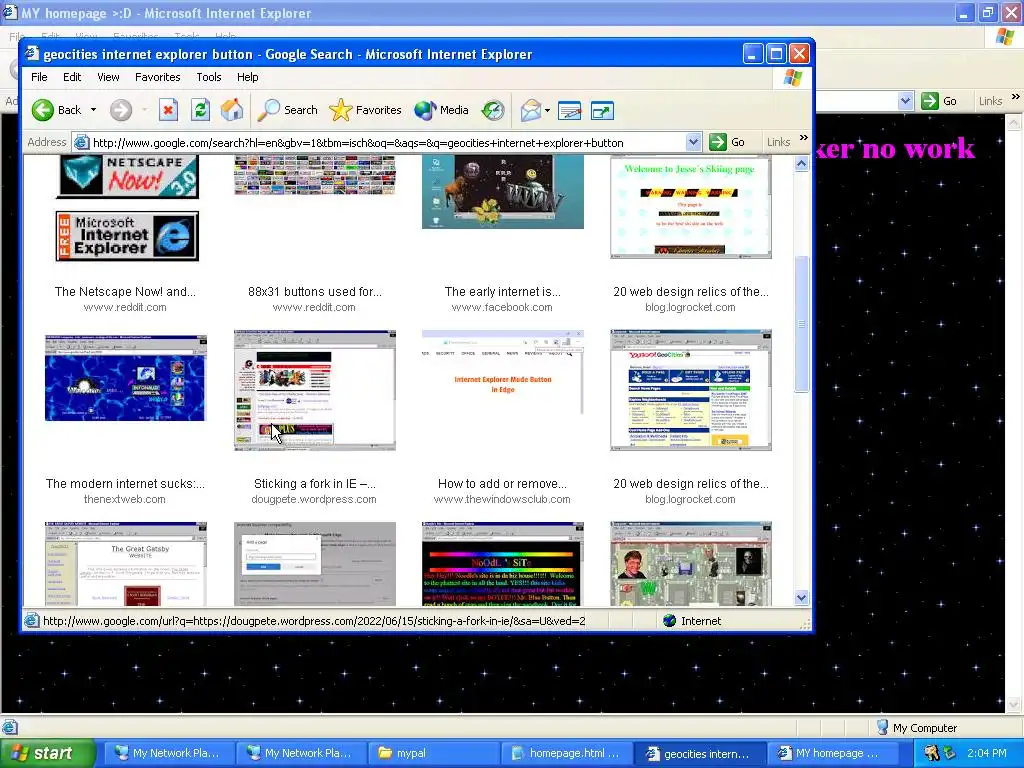Open the Noodle's Site rainbow thumbnail
The image size is (1024, 768).
(x=503, y=564)
